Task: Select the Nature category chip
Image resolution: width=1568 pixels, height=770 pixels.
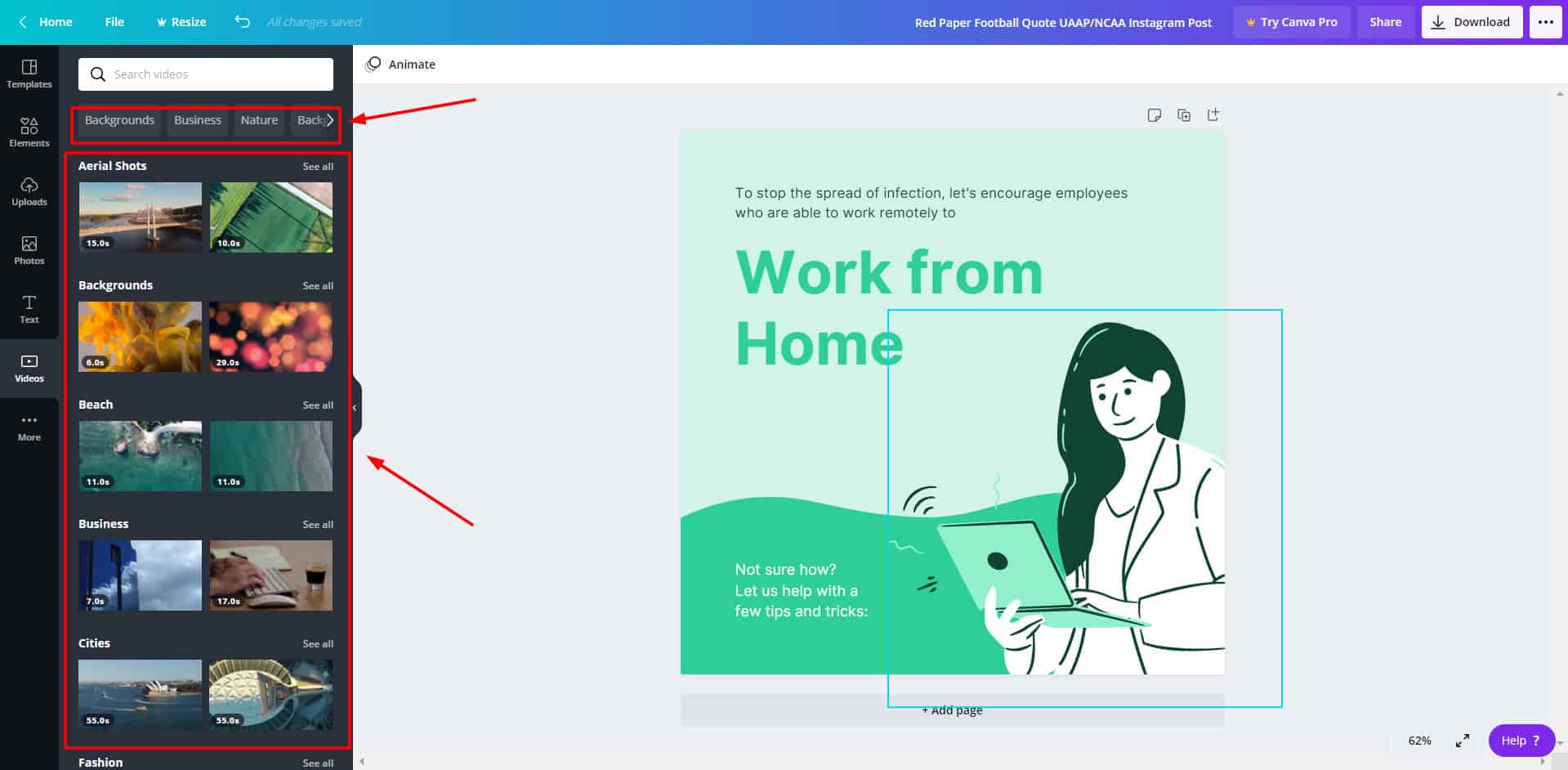Action: tap(259, 120)
